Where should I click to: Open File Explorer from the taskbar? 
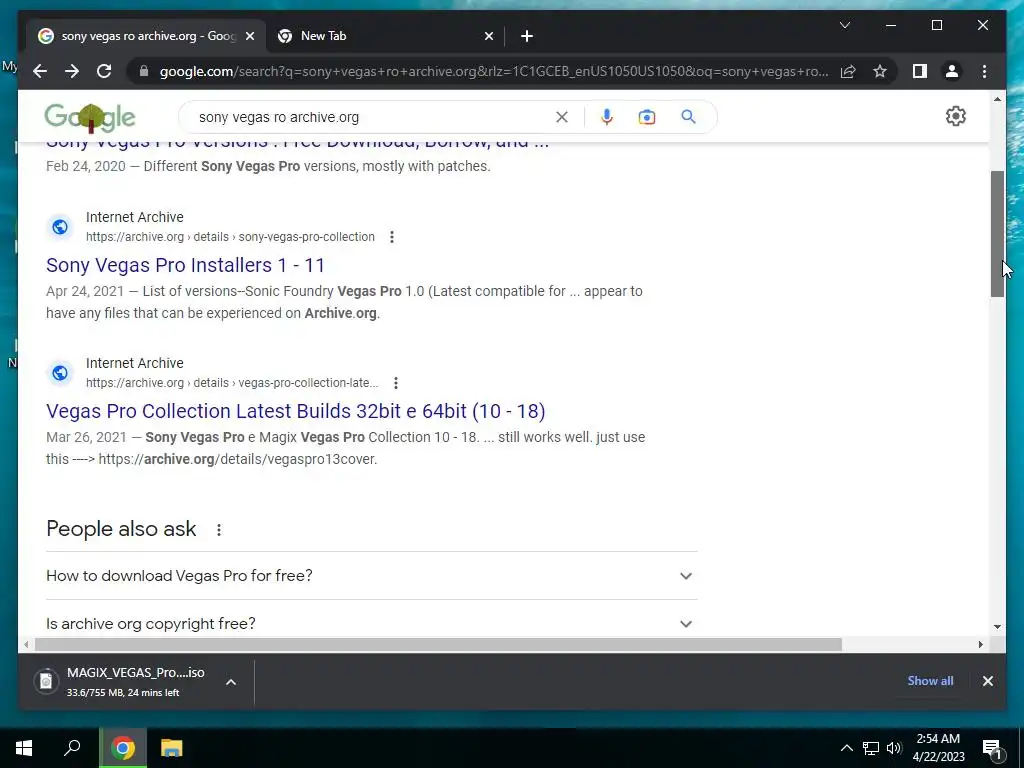pos(171,748)
